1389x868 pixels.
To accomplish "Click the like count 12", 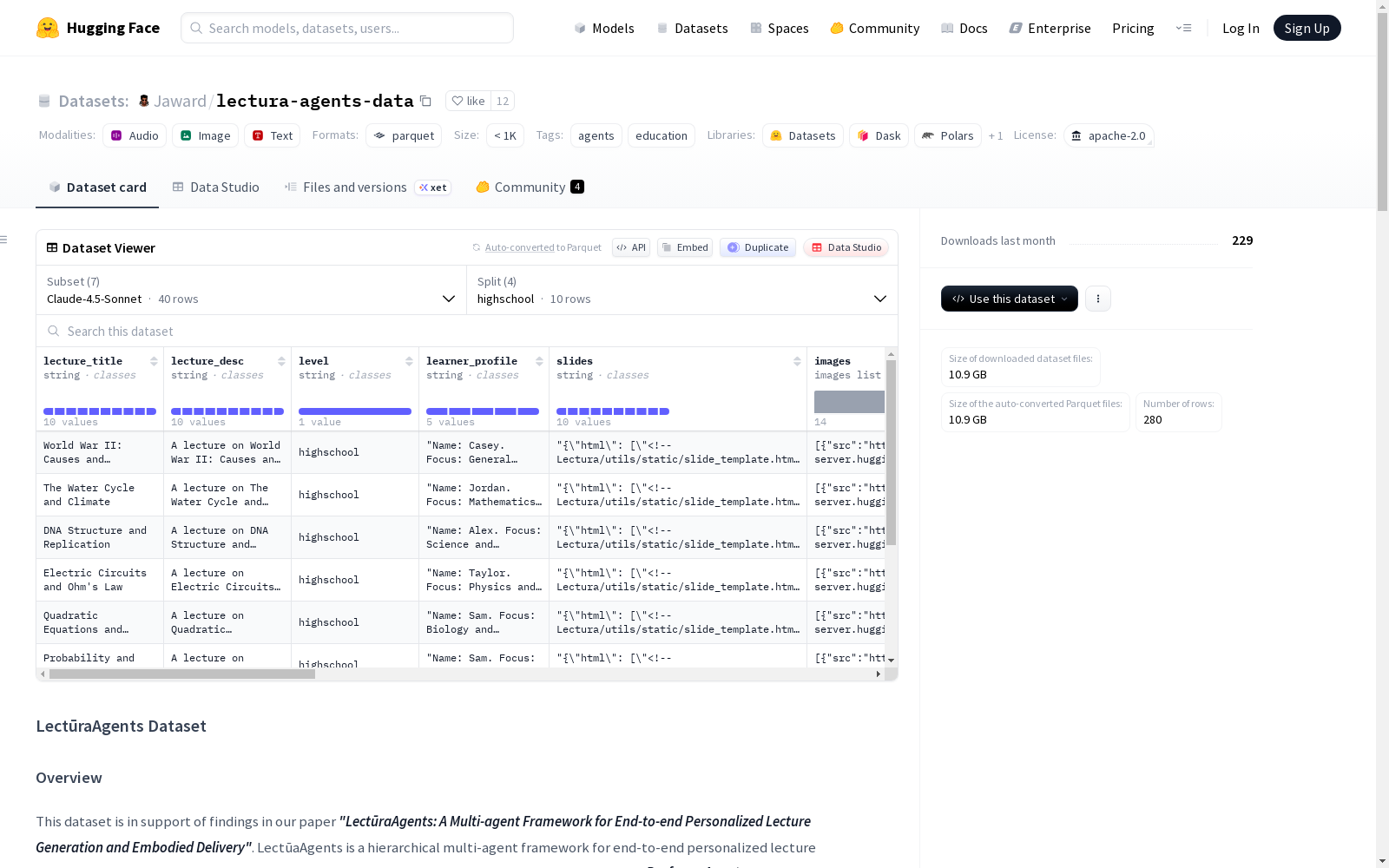I will tap(503, 101).
